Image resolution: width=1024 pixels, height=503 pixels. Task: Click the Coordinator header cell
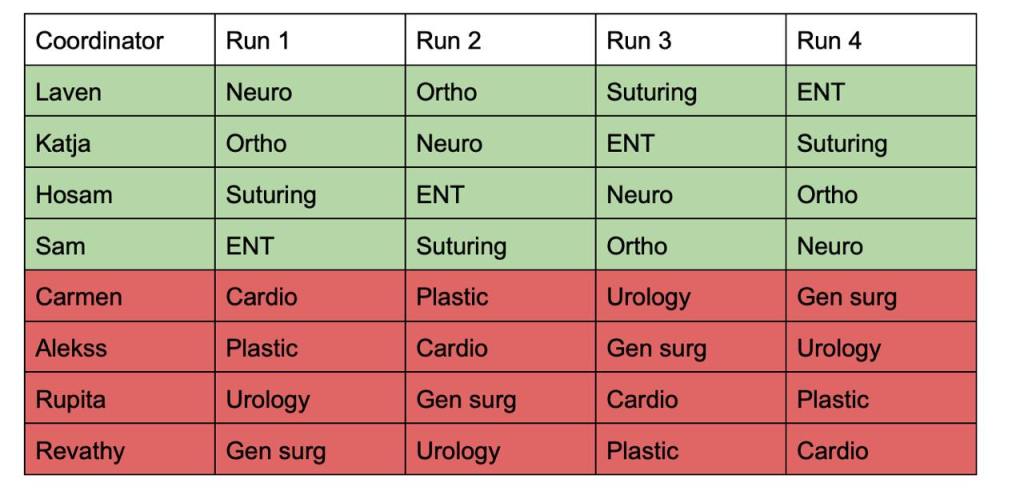pos(119,41)
